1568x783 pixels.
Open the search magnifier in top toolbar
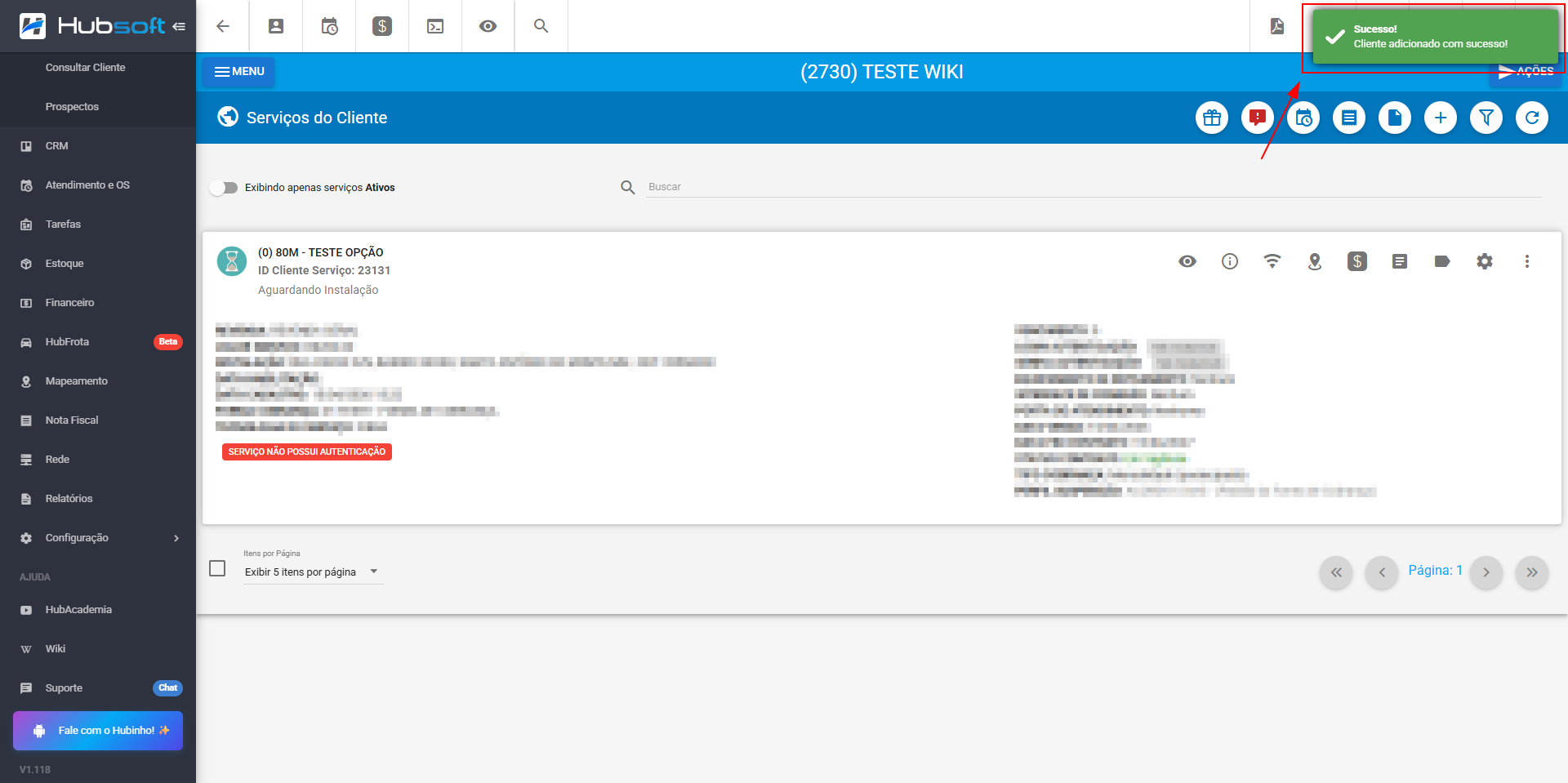point(541,26)
